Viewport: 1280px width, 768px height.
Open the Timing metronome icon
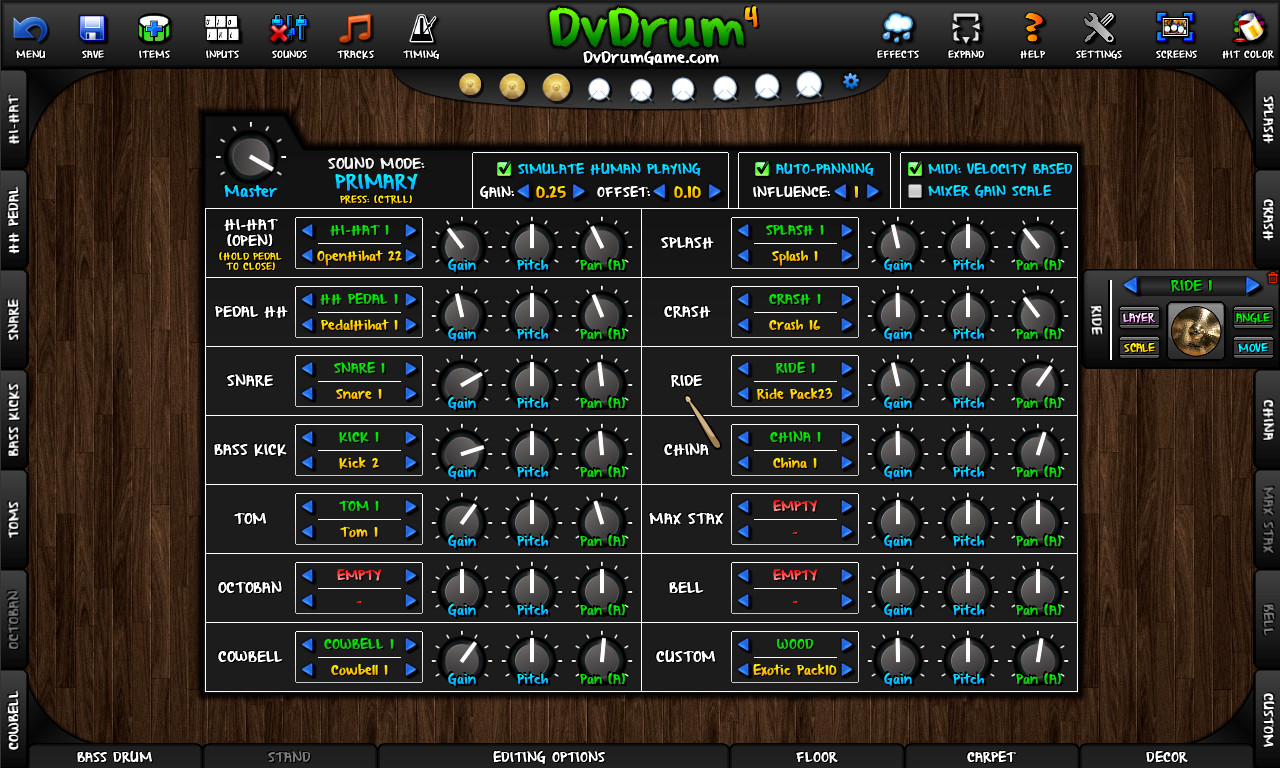(421, 30)
